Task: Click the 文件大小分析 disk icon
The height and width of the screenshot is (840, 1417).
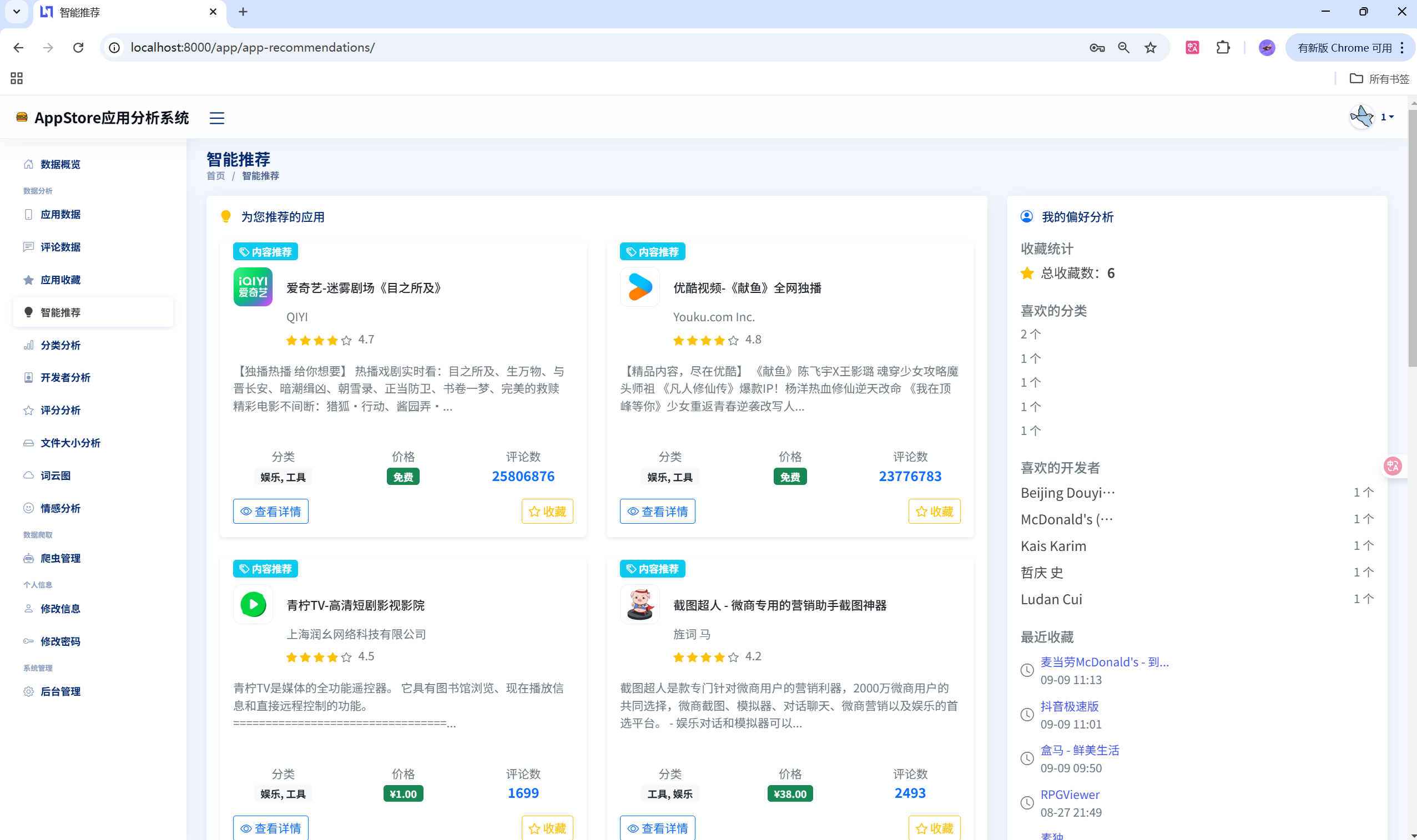Action: (28, 443)
